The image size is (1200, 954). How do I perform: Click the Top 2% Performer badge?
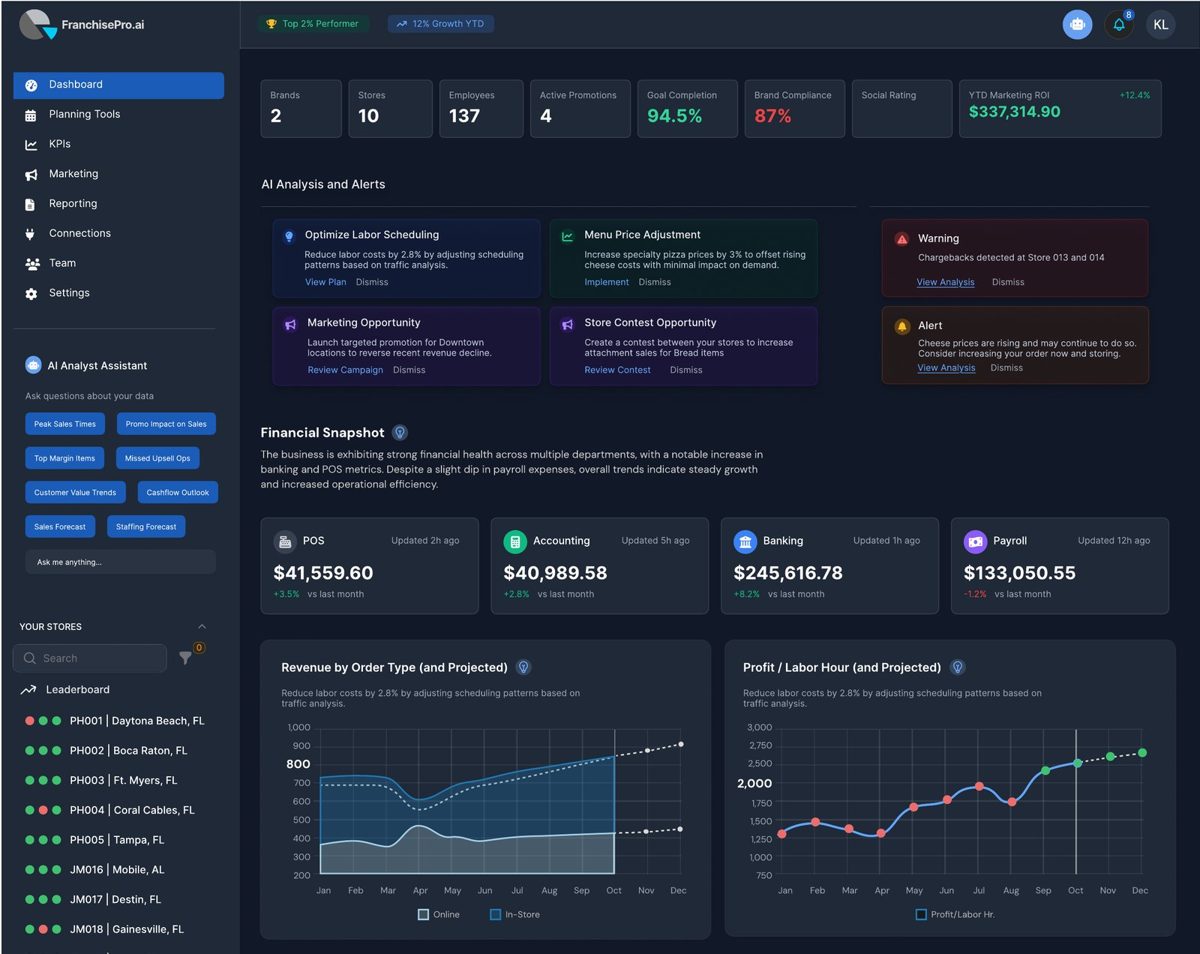tap(313, 24)
